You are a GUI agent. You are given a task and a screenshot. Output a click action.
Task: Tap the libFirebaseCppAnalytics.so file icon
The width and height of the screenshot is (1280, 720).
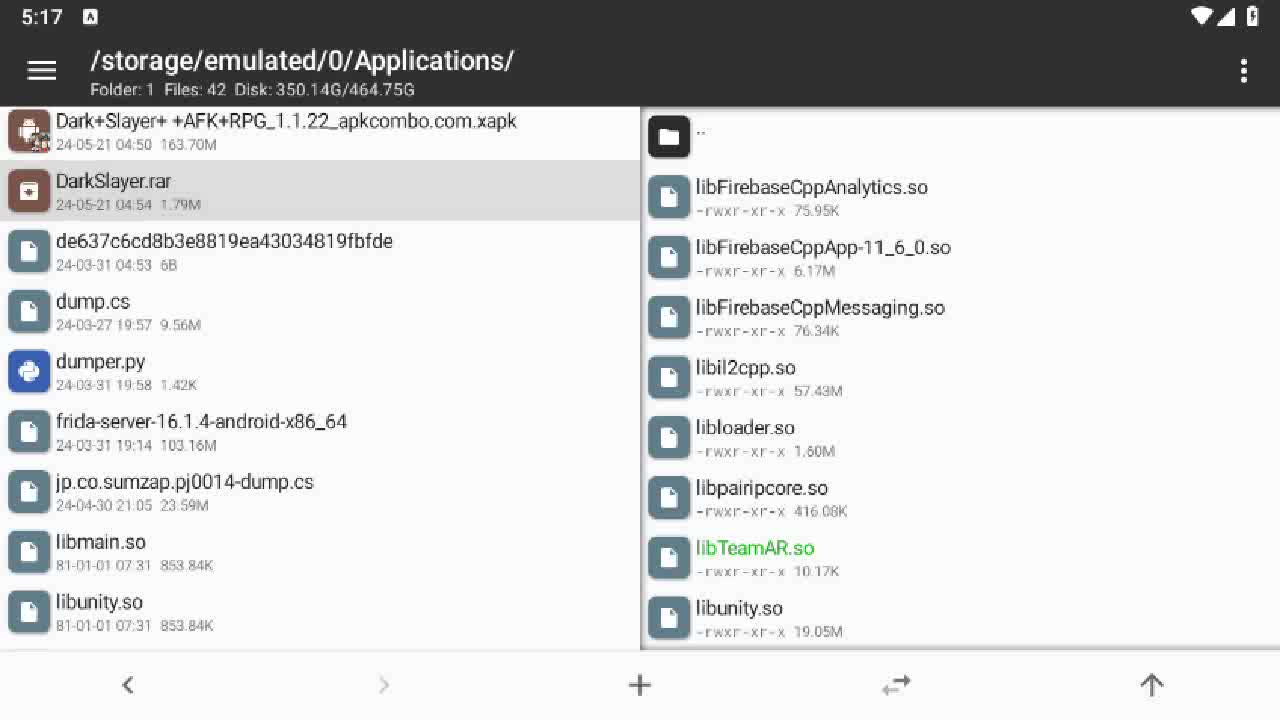[x=669, y=197]
